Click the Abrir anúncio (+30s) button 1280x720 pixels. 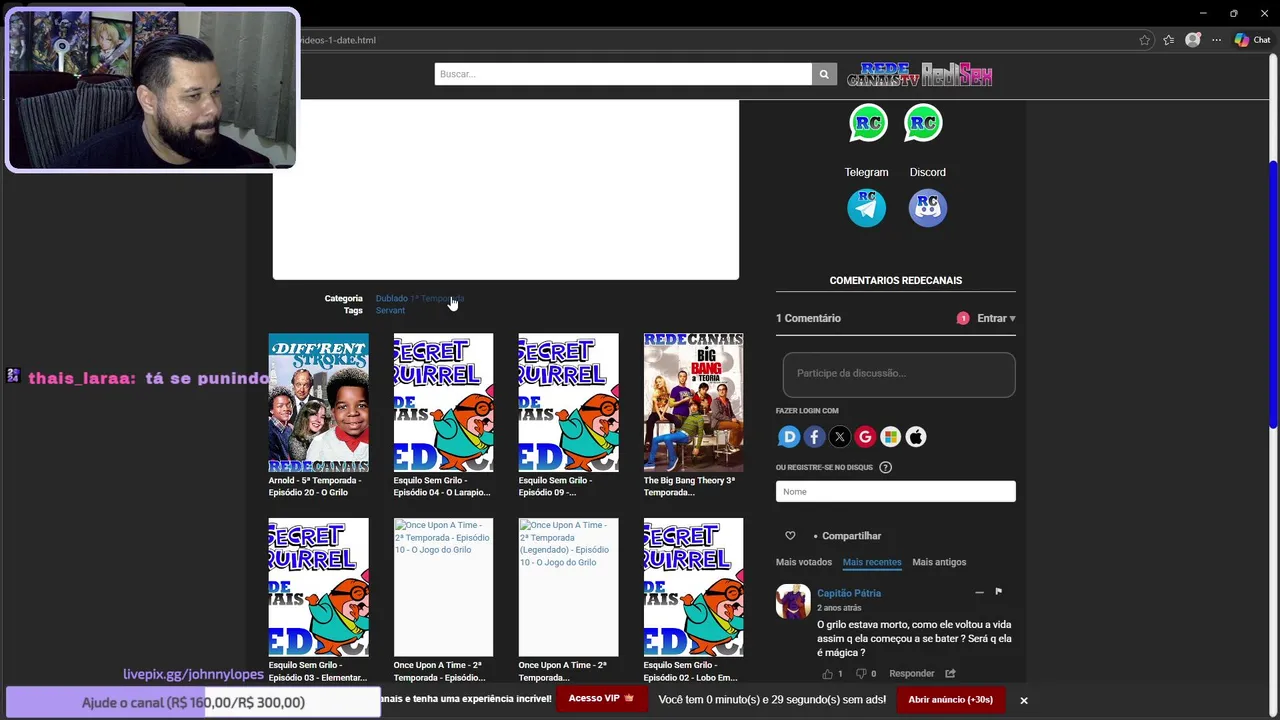[950, 699]
